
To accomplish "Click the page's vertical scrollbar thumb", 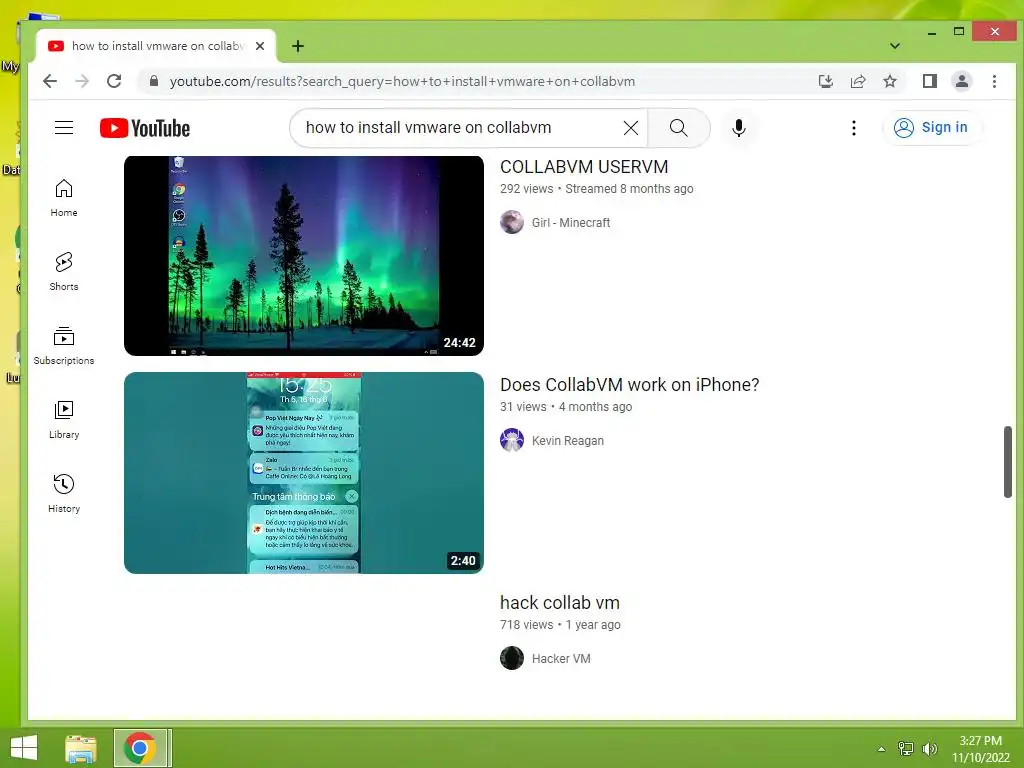I will click(1008, 462).
